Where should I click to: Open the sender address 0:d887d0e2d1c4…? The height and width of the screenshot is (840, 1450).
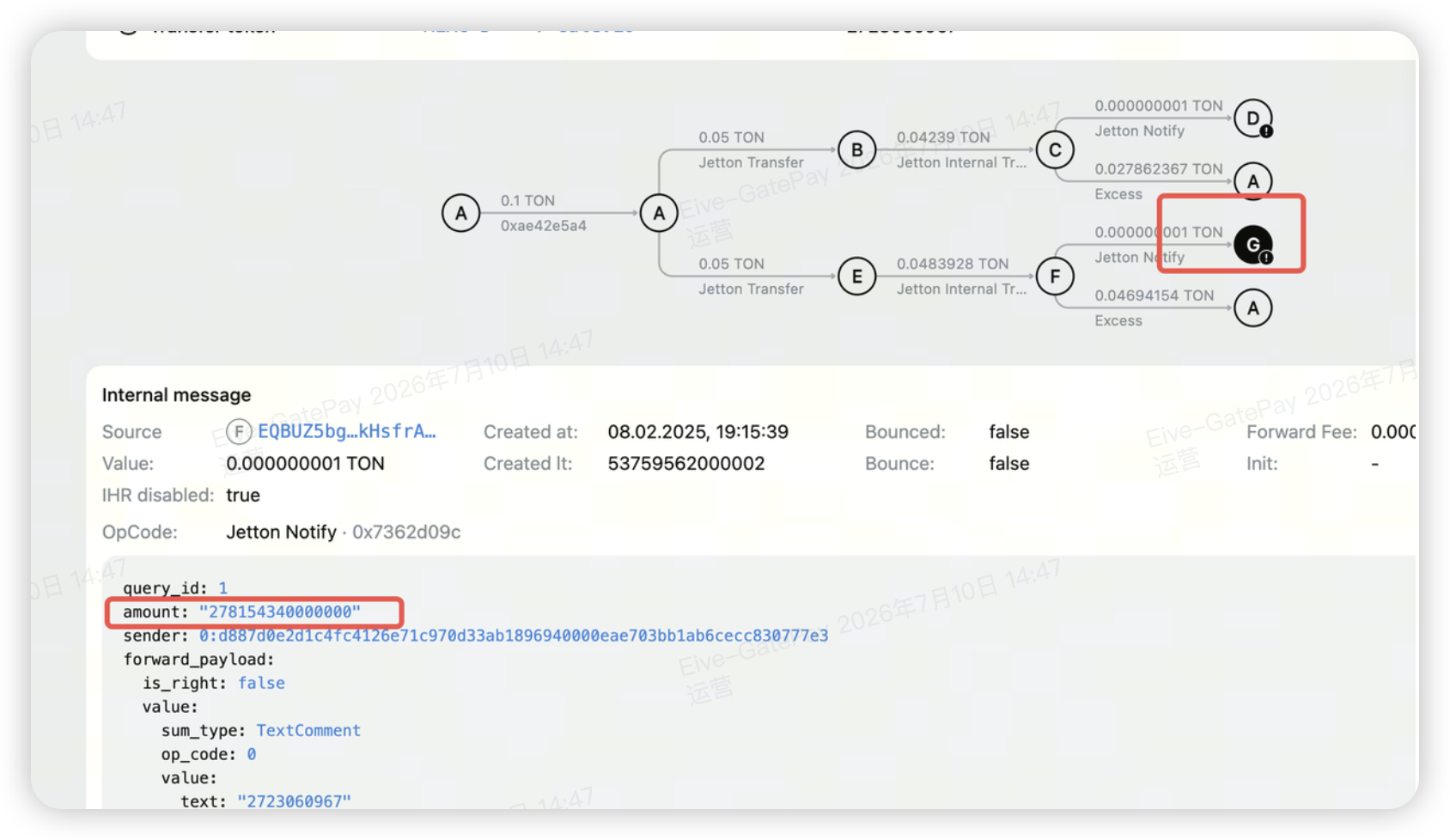[514, 636]
